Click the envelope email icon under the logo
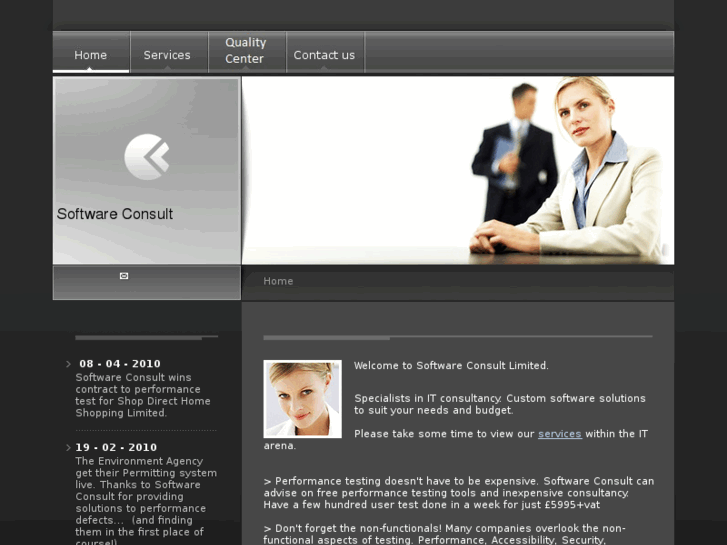This screenshot has width=727, height=545. pyautogui.click(x=124, y=276)
